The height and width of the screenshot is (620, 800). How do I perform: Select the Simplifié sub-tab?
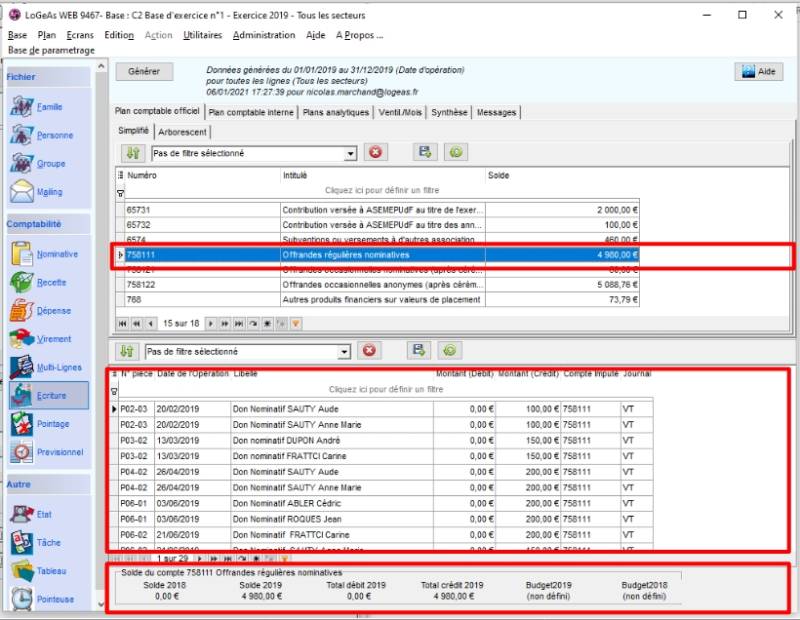[133, 131]
